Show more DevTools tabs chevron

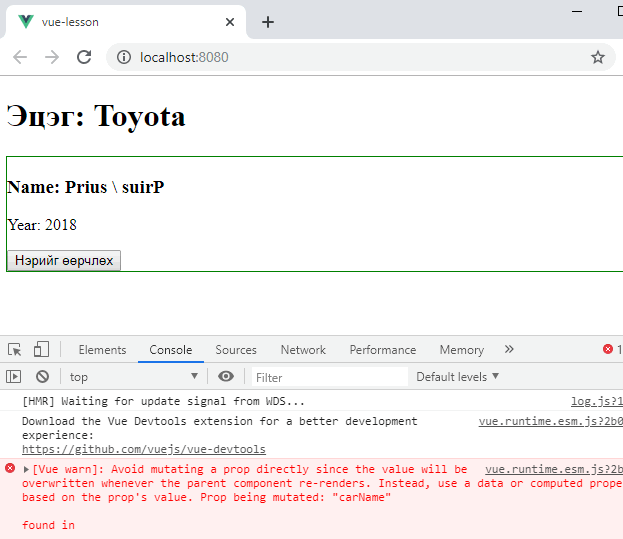(x=509, y=349)
